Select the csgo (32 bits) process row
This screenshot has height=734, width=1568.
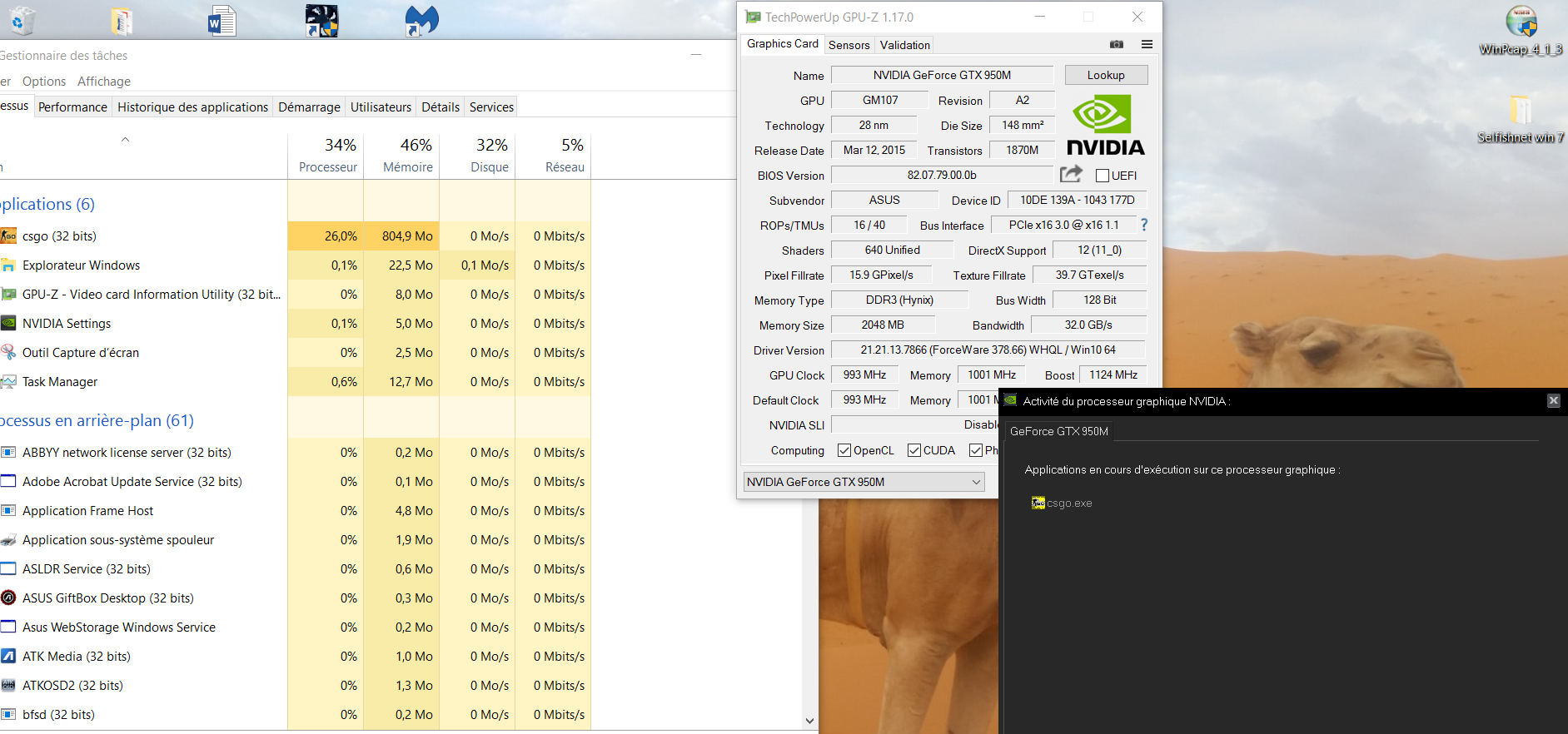click(x=295, y=236)
